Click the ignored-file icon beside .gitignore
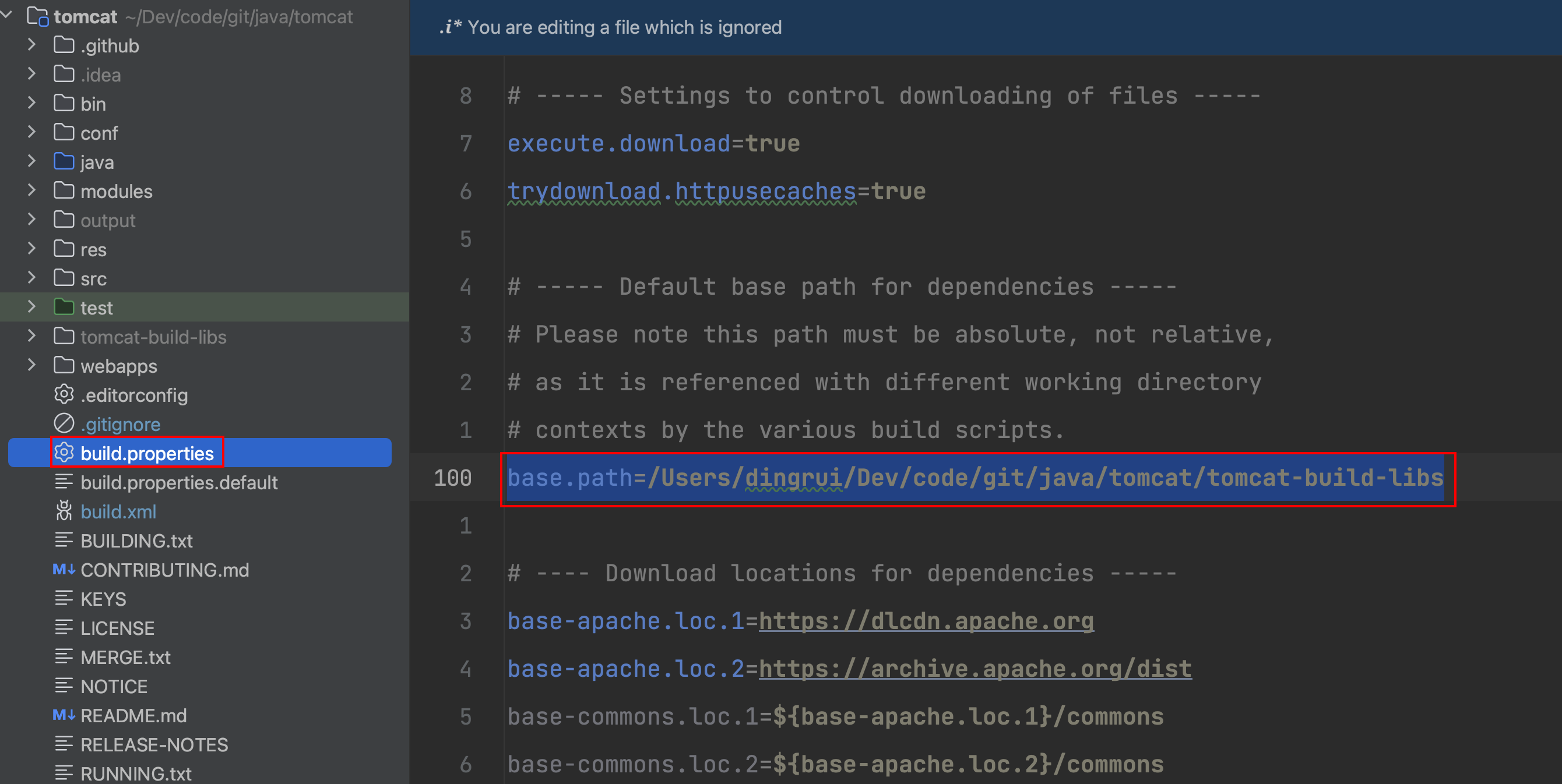The height and width of the screenshot is (784, 1562). [64, 423]
